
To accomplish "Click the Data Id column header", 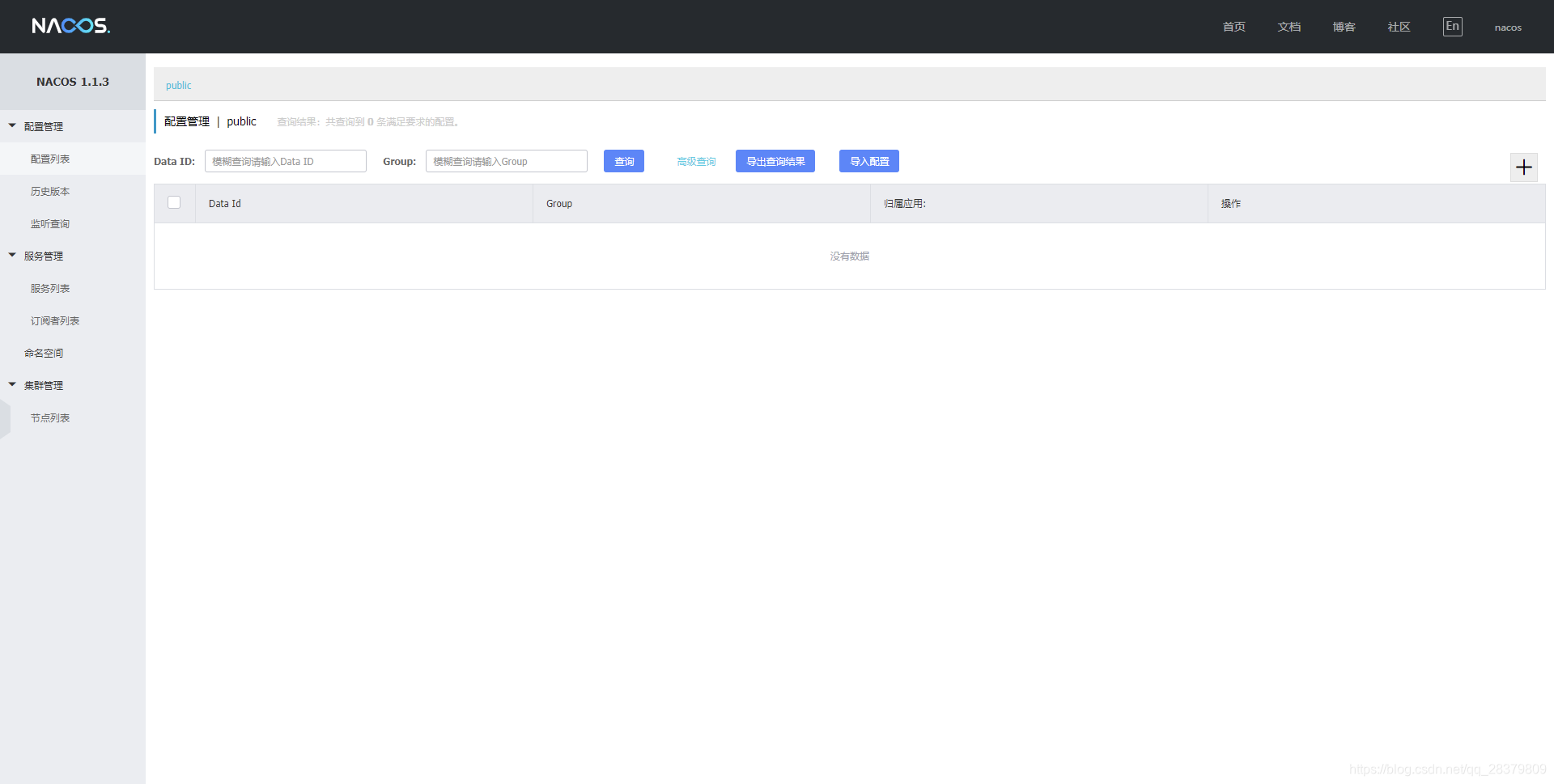I will (364, 204).
